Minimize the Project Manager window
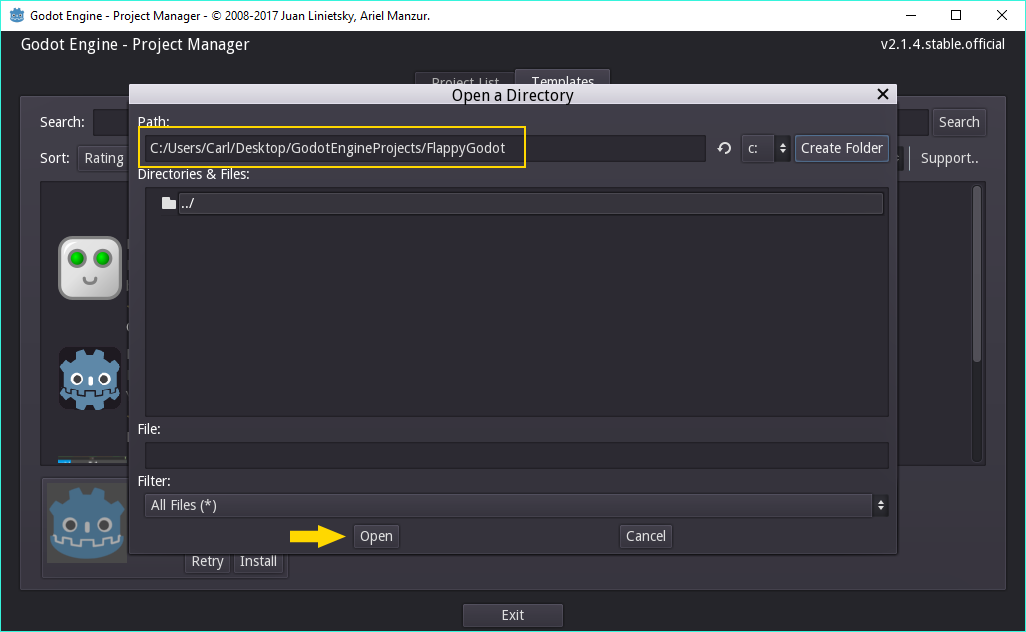Viewport: 1026px width, 632px height. [x=911, y=15]
